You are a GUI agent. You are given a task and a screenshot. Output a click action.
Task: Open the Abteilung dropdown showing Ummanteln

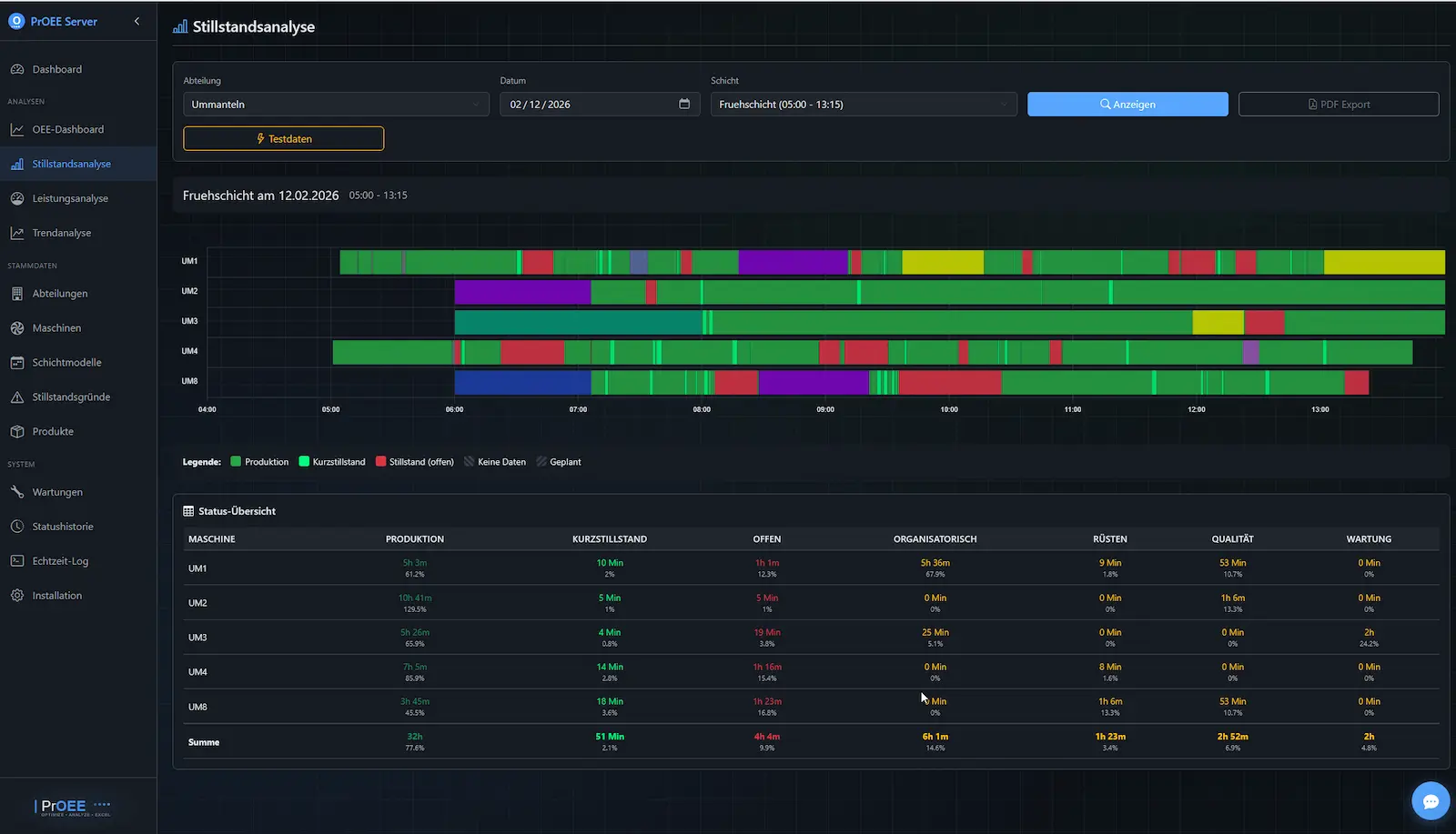(x=335, y=105)
